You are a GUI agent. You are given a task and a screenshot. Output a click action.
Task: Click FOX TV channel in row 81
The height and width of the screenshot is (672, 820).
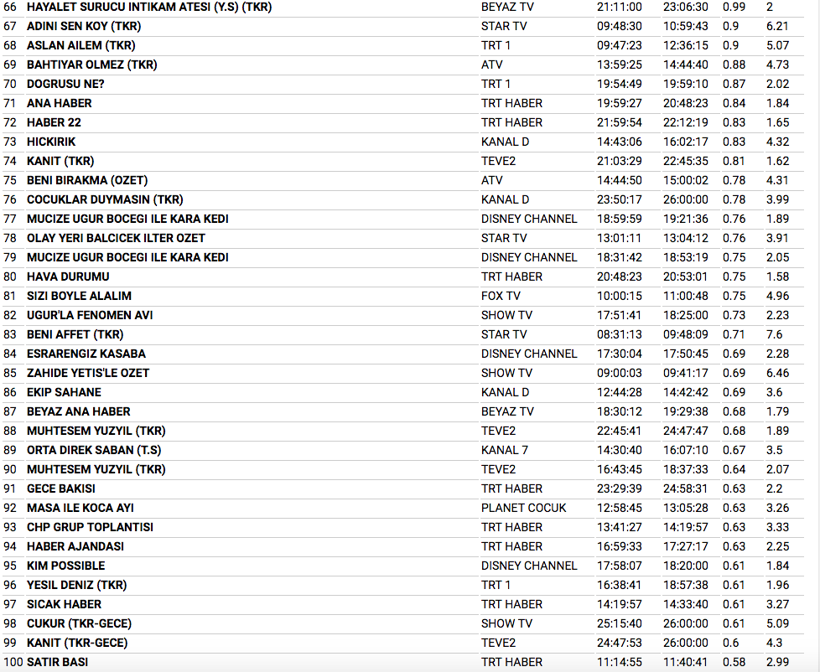(x=500, y=296)
